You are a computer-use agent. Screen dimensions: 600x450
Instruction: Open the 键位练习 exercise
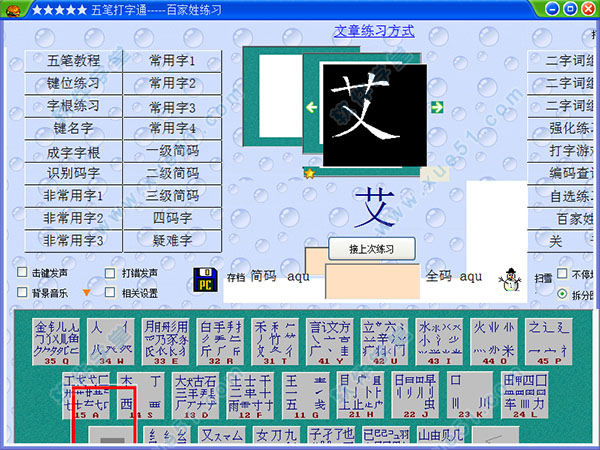tap(73, 83)
